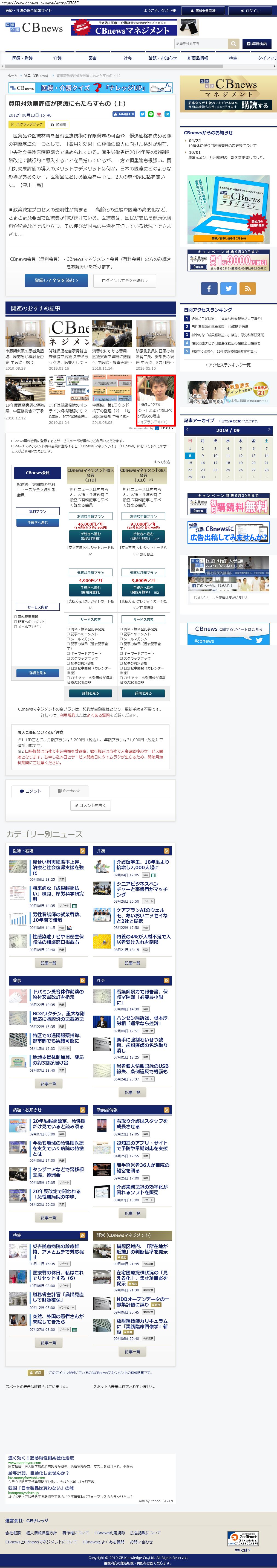The width and height of the screenshot is (277, 1568).
Task: Save article with the Pocket icon
Action: (x=159, y=114)
